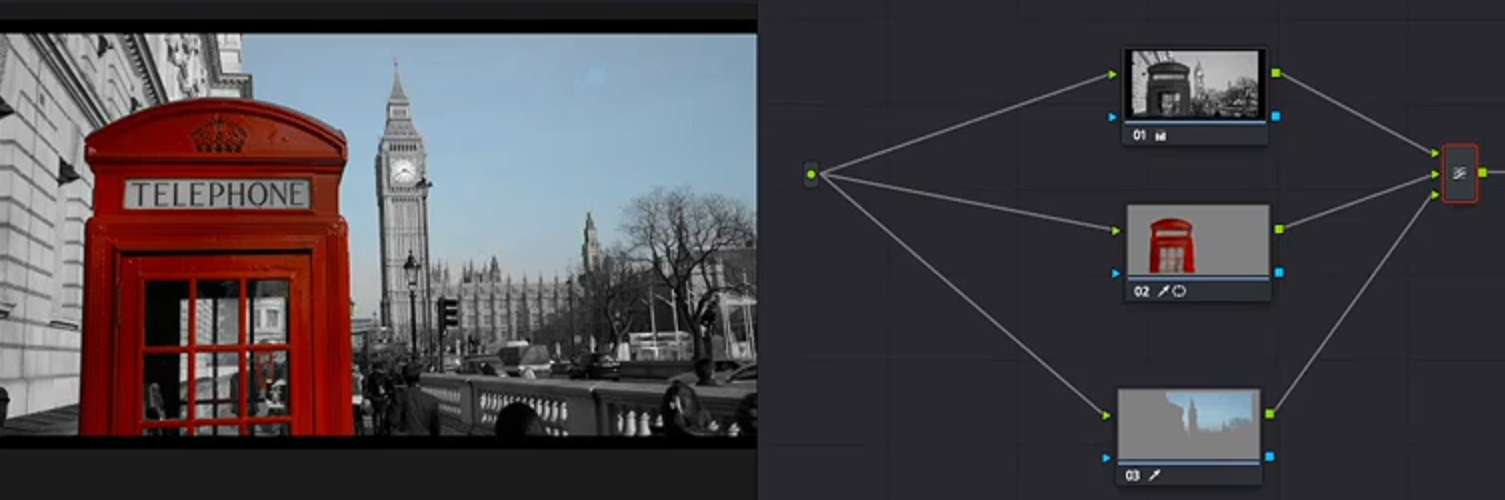Screen dimensions: 1505x500
Task: Click node 02 green RGB output square
Action: point(1279,229)
